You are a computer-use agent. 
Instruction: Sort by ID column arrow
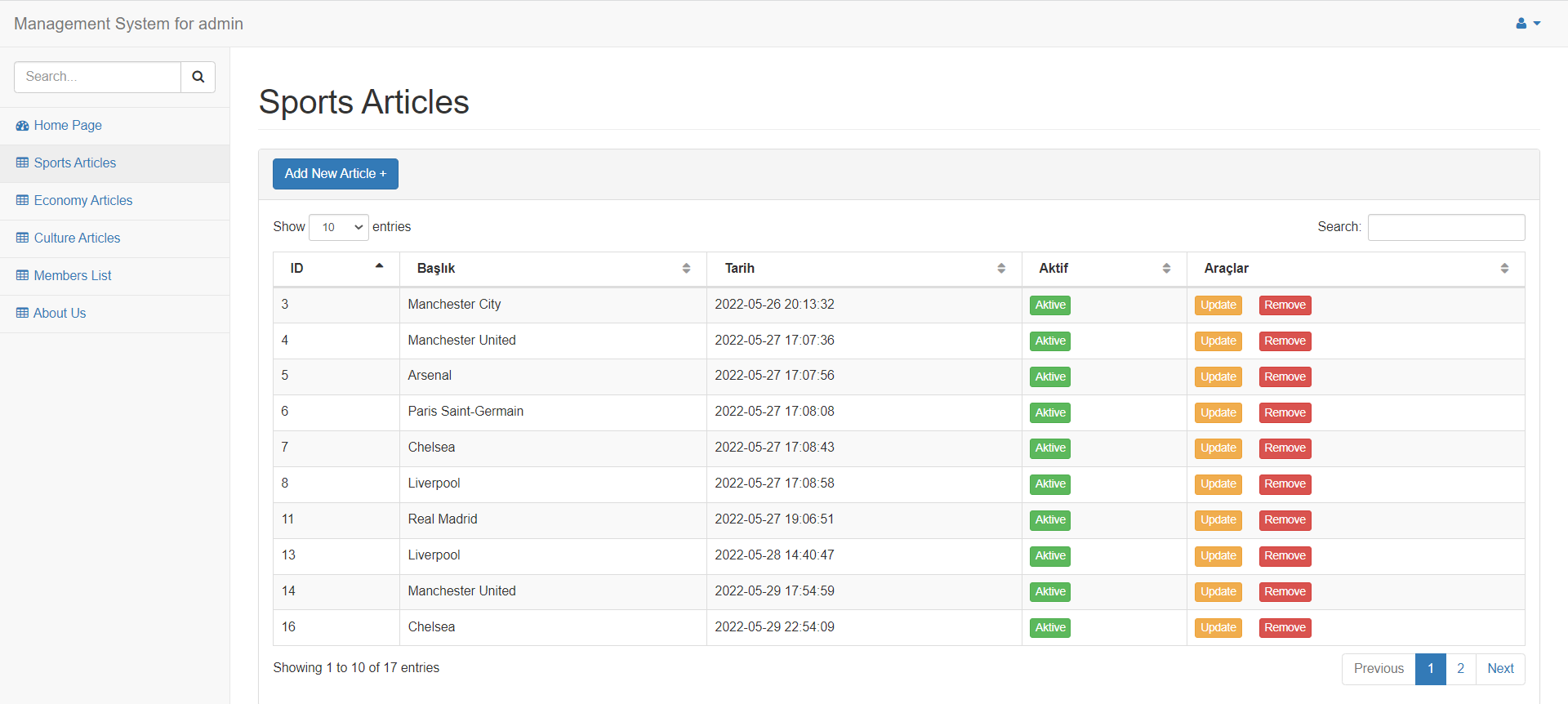379,266
